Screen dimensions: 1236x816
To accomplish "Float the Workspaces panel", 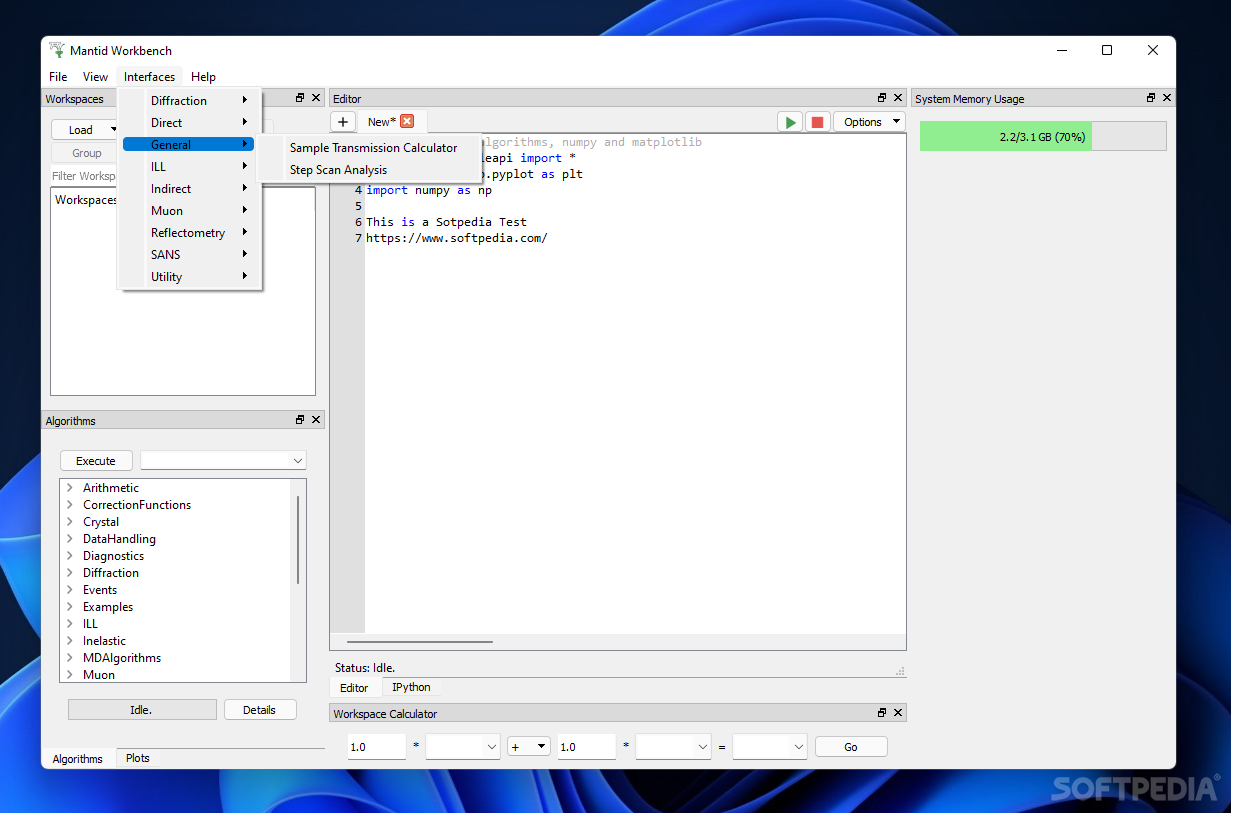I will tap(300, 98).
